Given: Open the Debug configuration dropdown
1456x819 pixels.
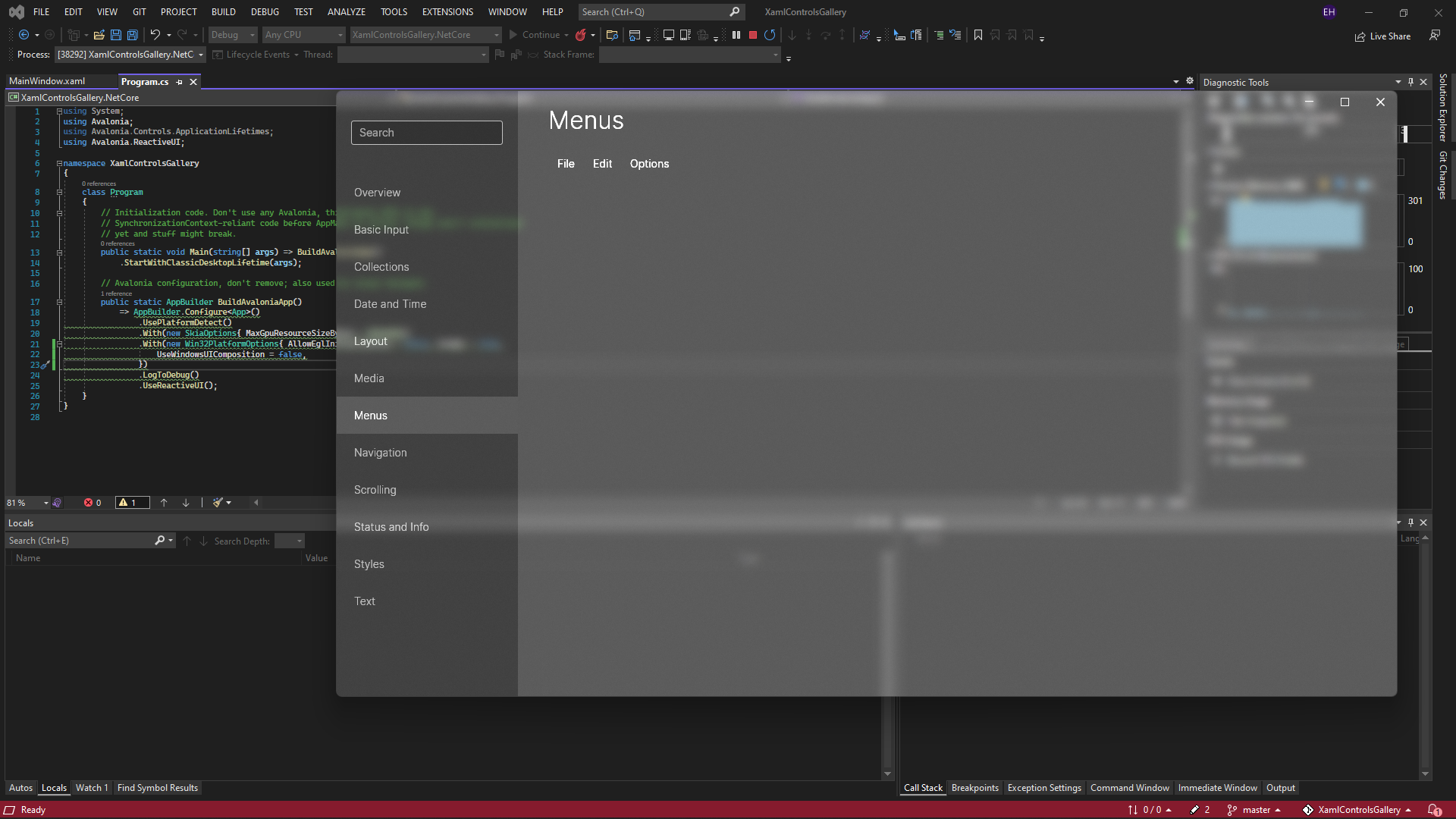Looking at the screenshot, I should click(231, 35).
